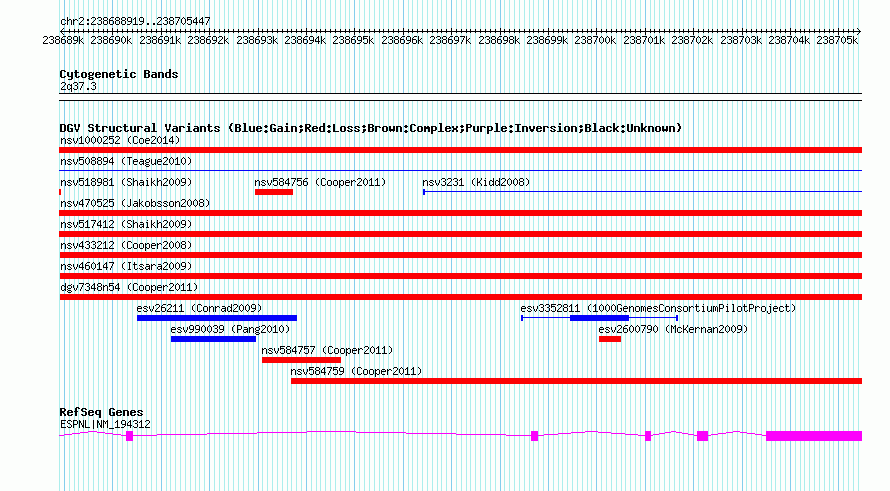This screenshot has width=890, height=491.
Task: Click the red bar under nsv584759
Action: [x=577, y=381]
